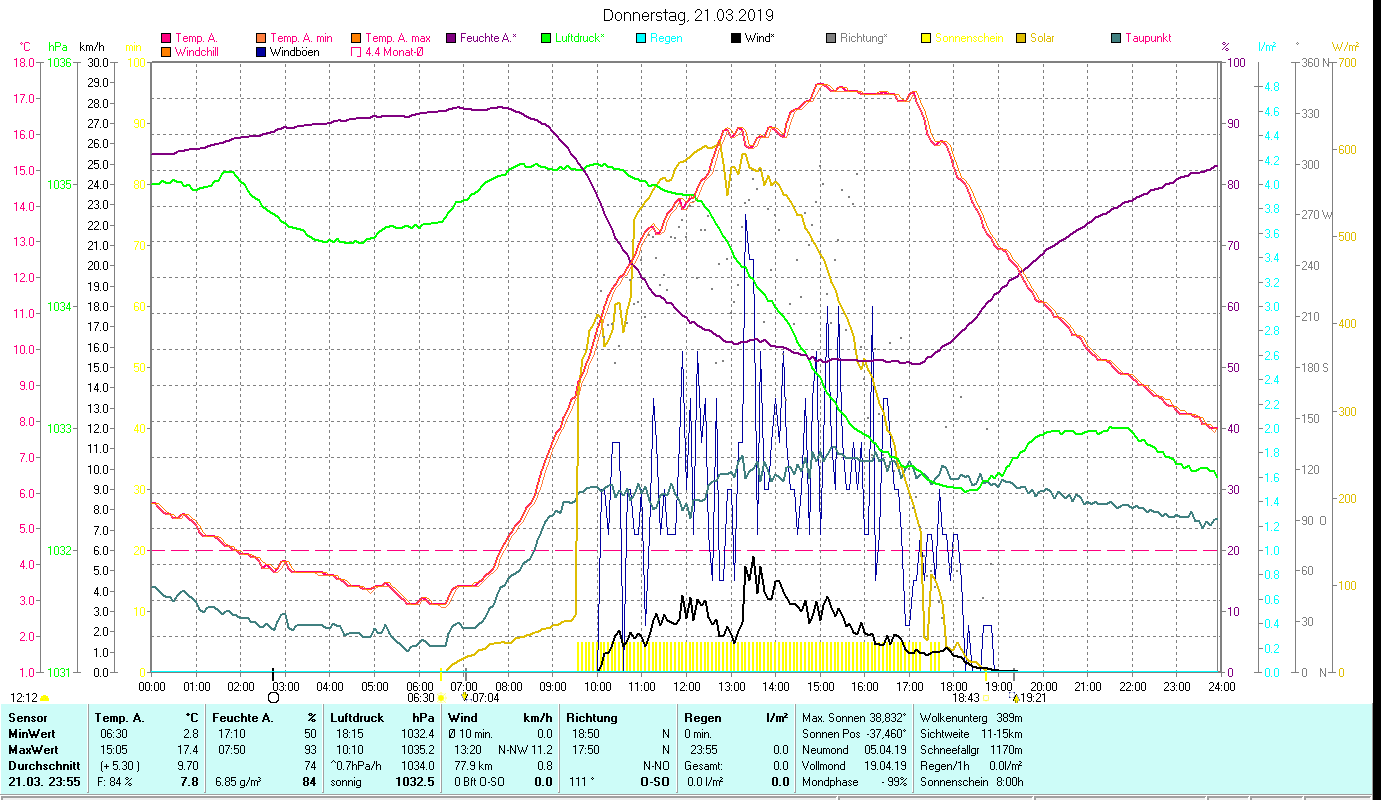Click the max temperature value 17.4
Viewport: 1381px width, 800px height.
188,749
